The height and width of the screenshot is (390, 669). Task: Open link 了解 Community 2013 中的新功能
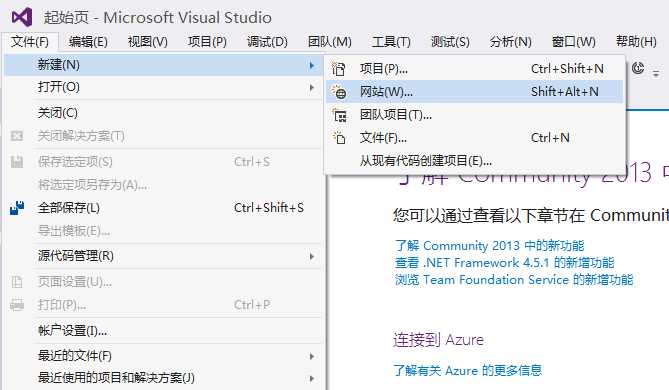click(x=489, y=246)
